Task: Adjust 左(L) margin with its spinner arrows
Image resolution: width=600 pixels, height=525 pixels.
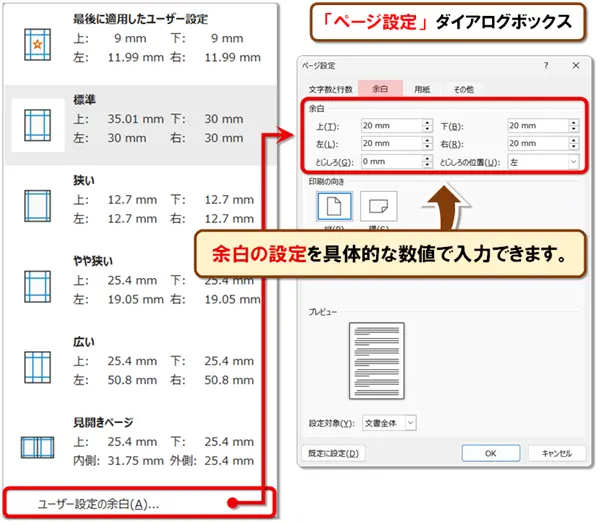Action: (427, 143)
